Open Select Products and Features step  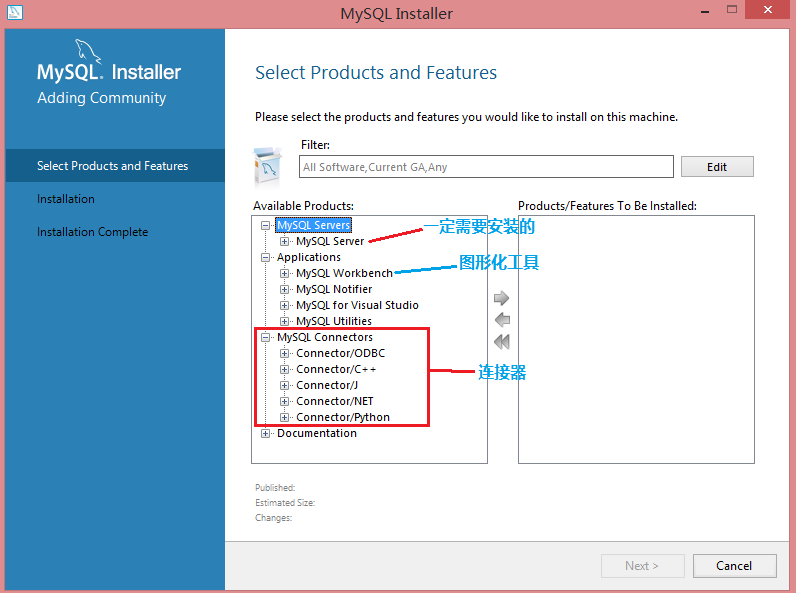pos(115,166)
